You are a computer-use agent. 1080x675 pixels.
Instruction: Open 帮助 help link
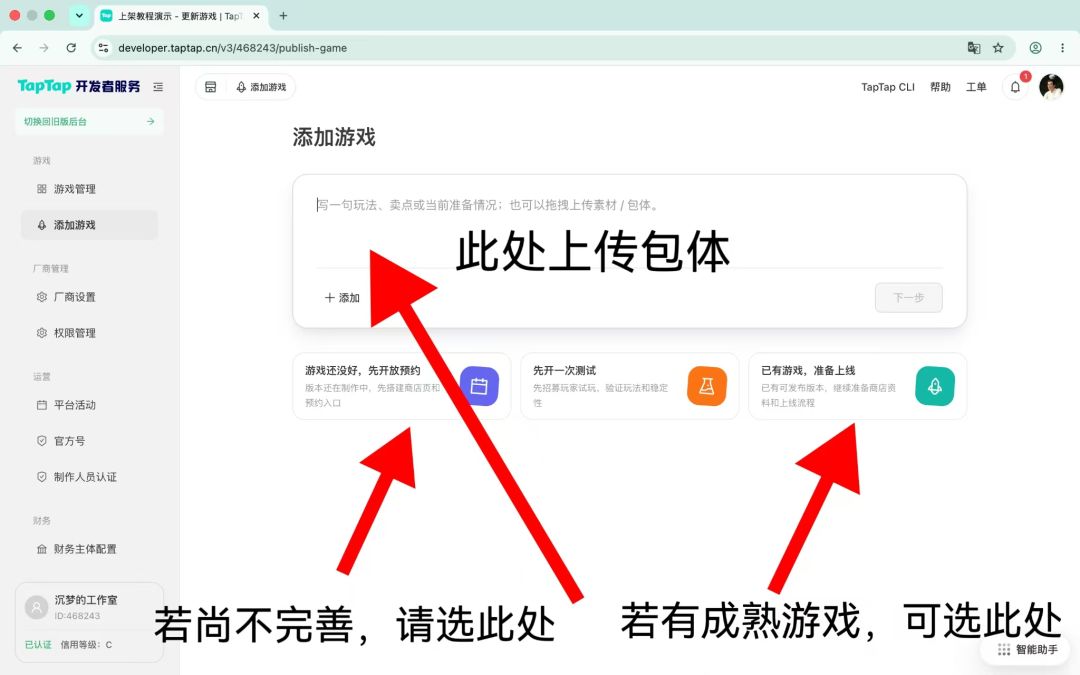940,87
